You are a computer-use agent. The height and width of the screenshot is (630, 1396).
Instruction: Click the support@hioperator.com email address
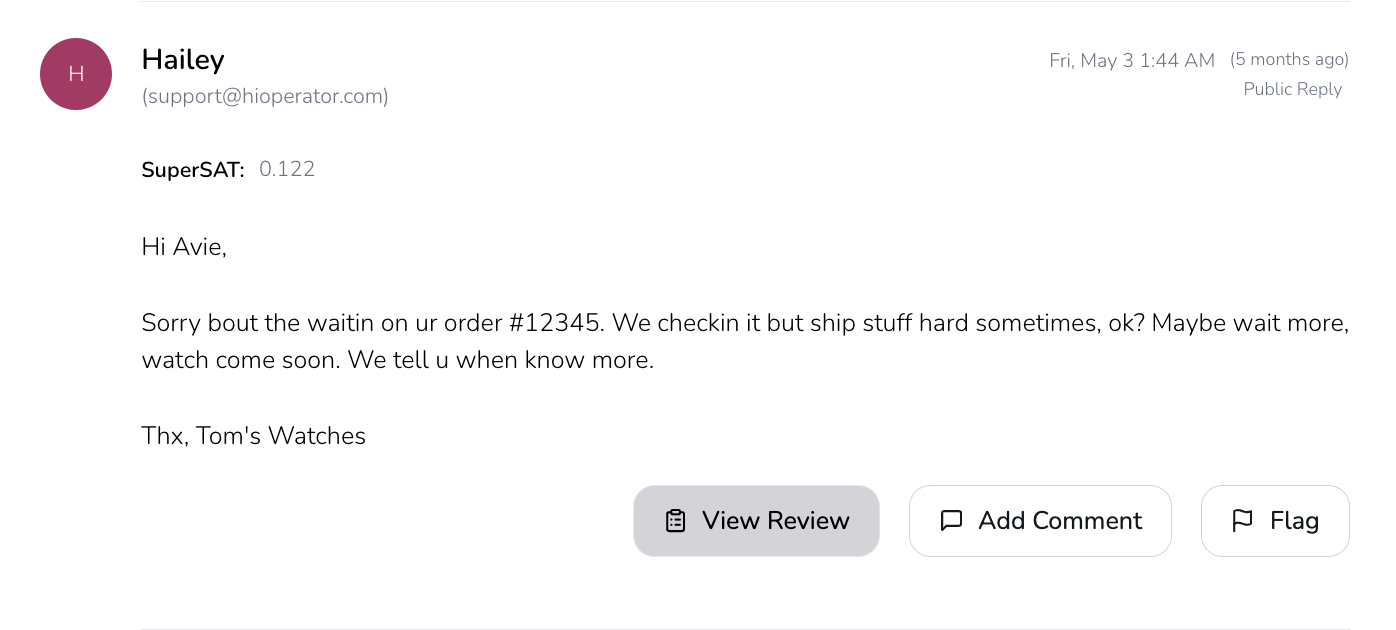click(x=265, y=96)
